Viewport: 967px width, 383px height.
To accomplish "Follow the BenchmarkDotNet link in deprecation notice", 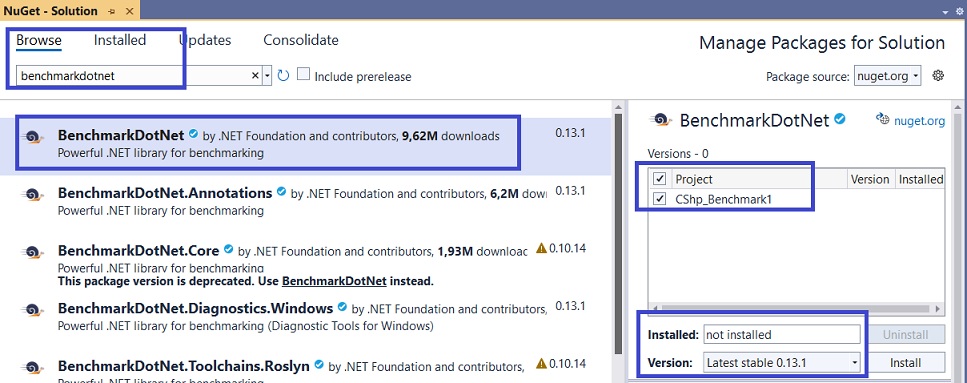I will [x=334, y=281].
